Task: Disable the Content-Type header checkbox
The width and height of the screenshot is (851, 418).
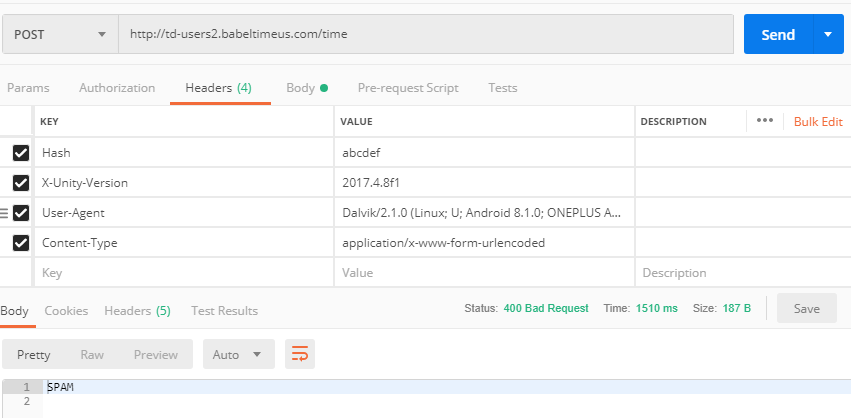Action: coord(21,243)
